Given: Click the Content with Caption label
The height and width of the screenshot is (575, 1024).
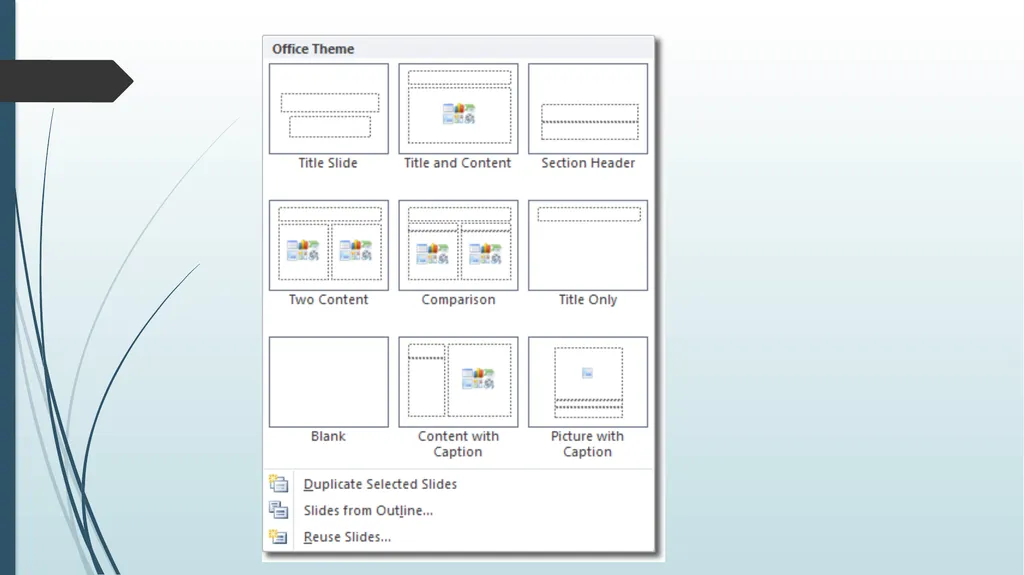Looking at the screenshot, I should click(x=458, y=444).
